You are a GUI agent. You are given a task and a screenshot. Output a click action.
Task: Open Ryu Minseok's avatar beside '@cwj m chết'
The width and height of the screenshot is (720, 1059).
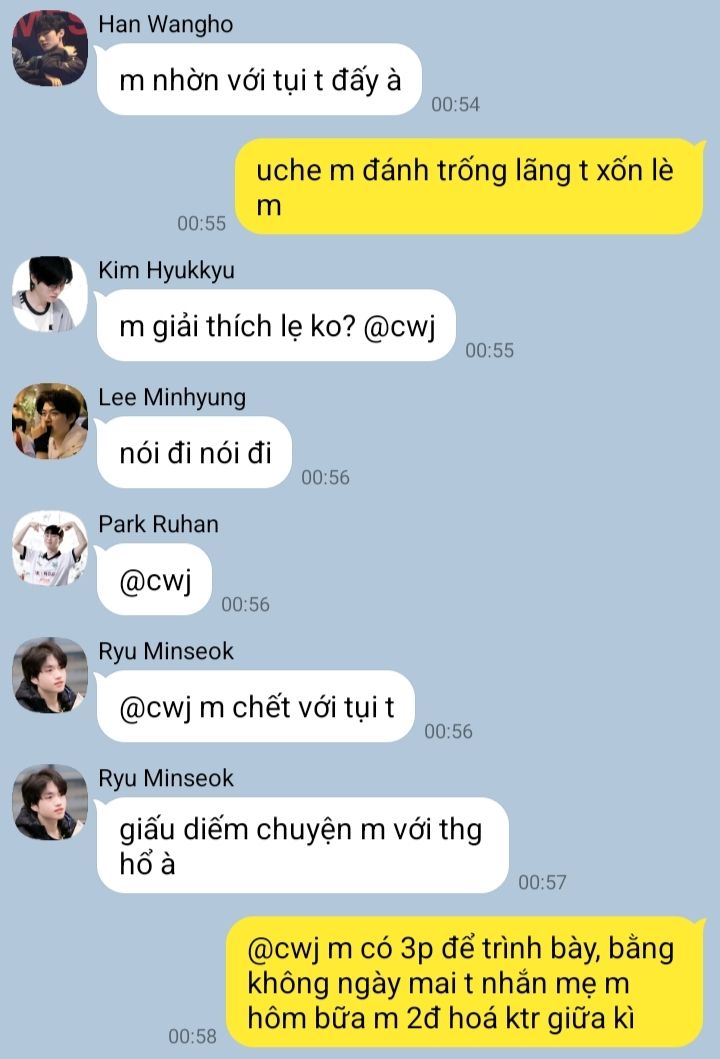click(x=50, y=675)
